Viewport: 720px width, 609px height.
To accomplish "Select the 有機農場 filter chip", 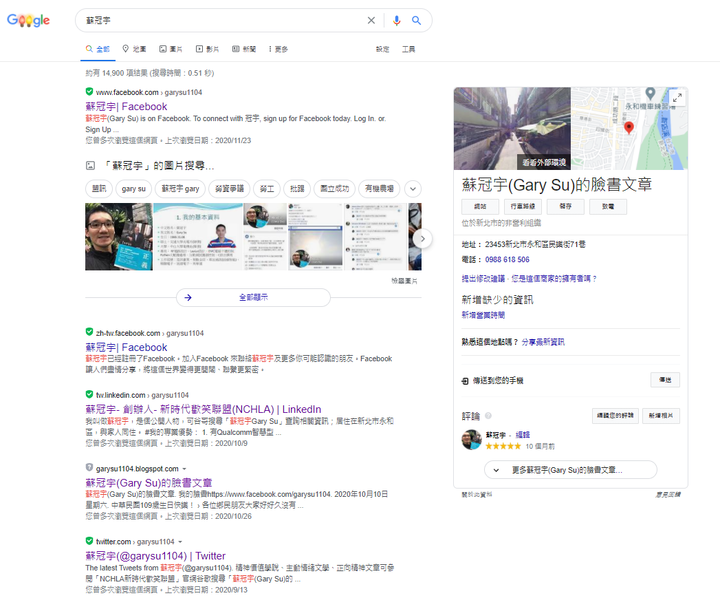I will 379,189.
